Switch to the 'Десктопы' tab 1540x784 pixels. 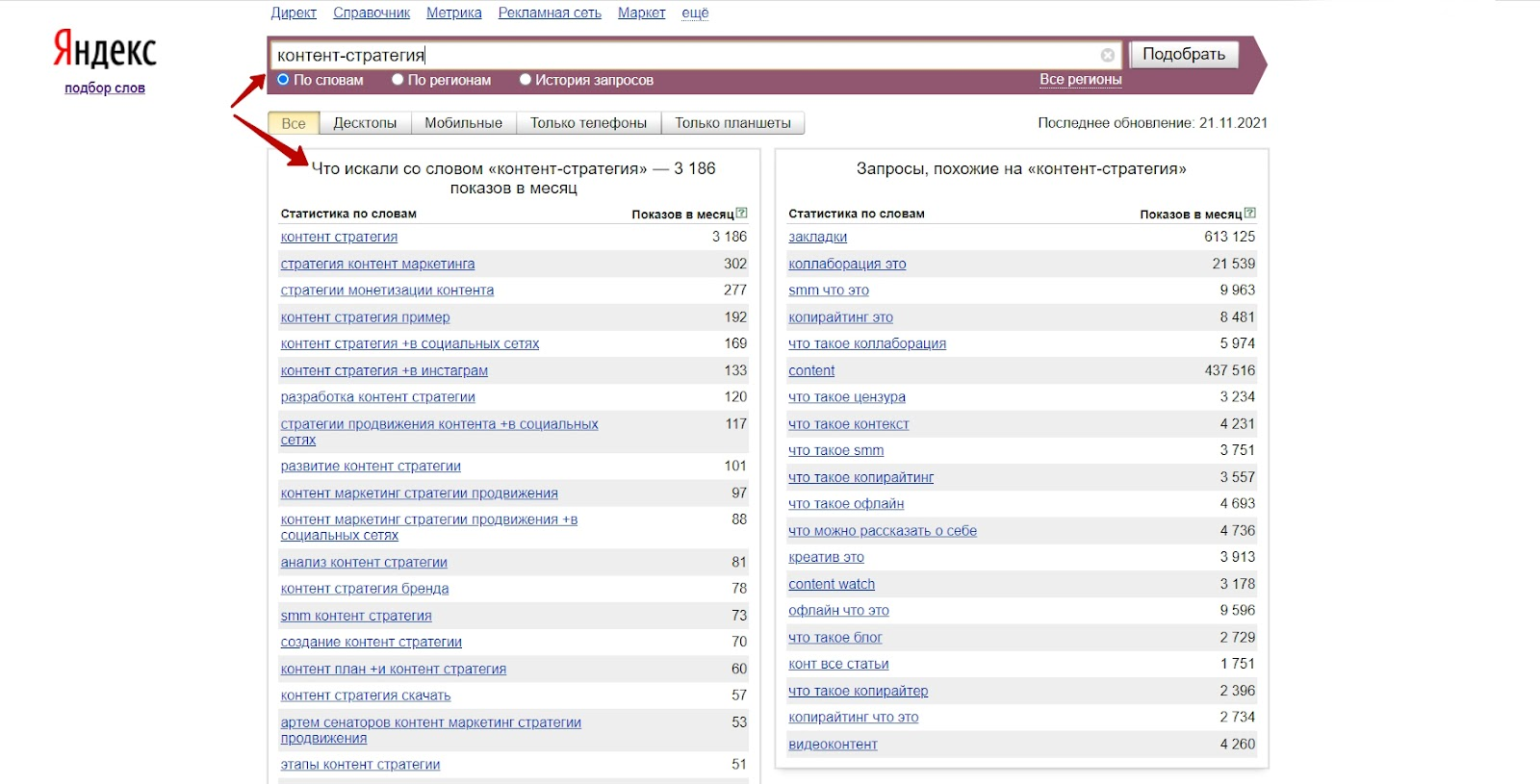click(x=365, y=123)
